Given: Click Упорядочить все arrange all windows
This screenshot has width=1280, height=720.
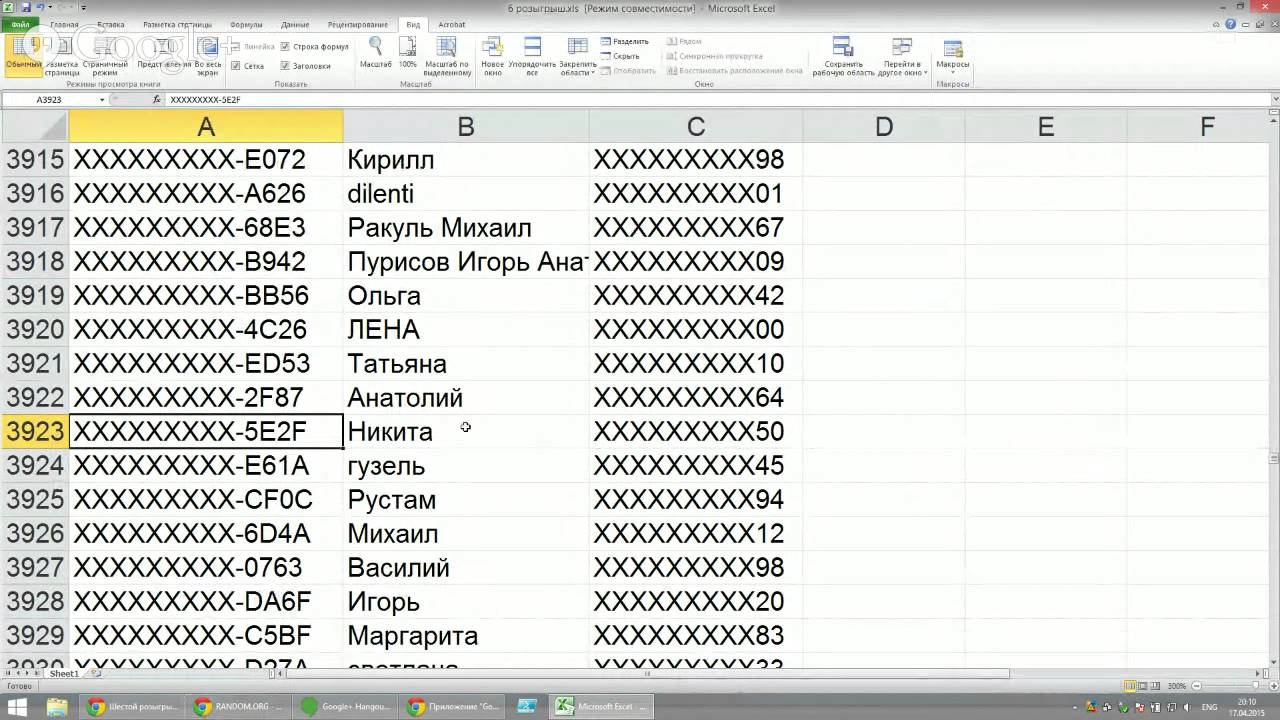Looking at the screenshot, I should [532, 54].
